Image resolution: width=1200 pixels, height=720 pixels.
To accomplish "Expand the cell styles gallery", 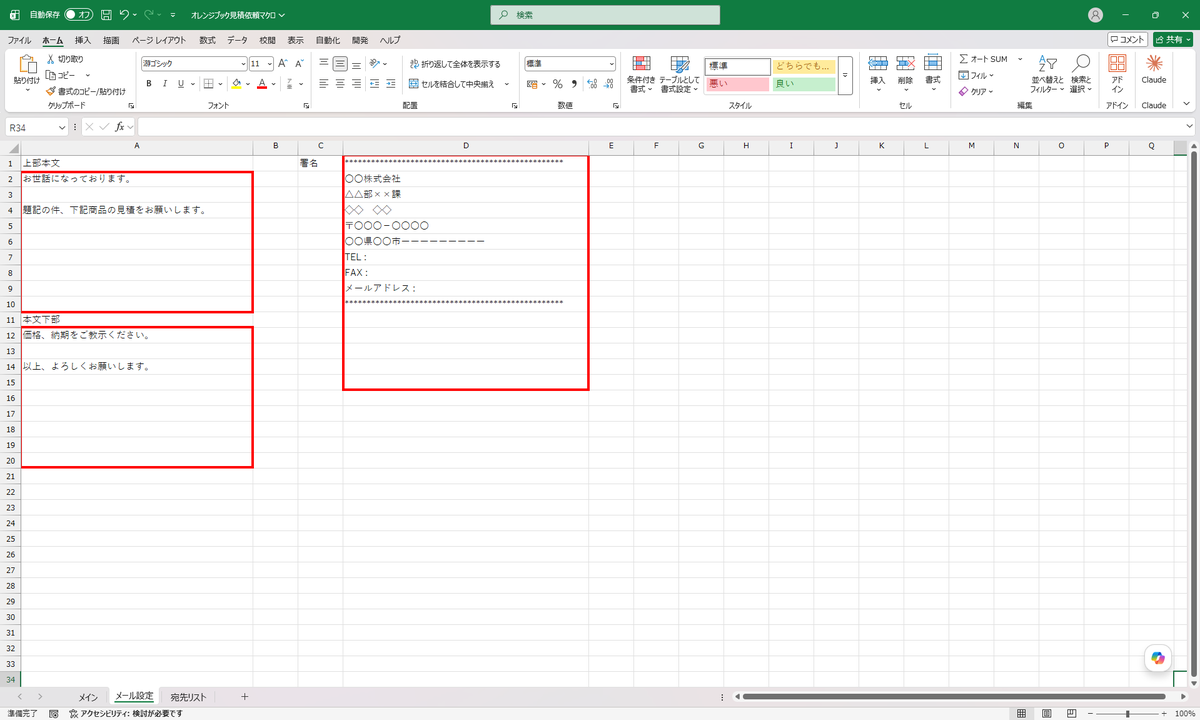I will (844, 75).
